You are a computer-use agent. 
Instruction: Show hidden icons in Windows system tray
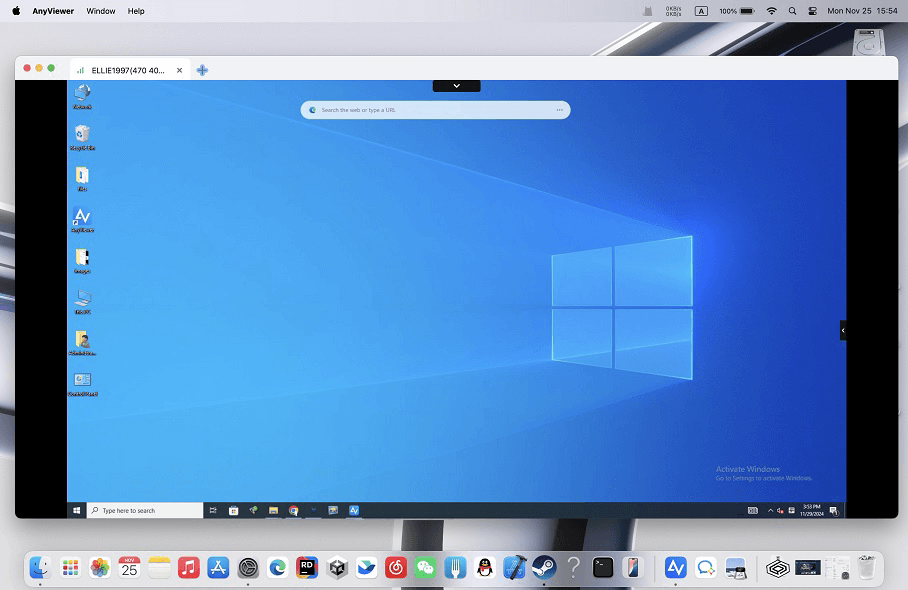[x=770, y=510]
